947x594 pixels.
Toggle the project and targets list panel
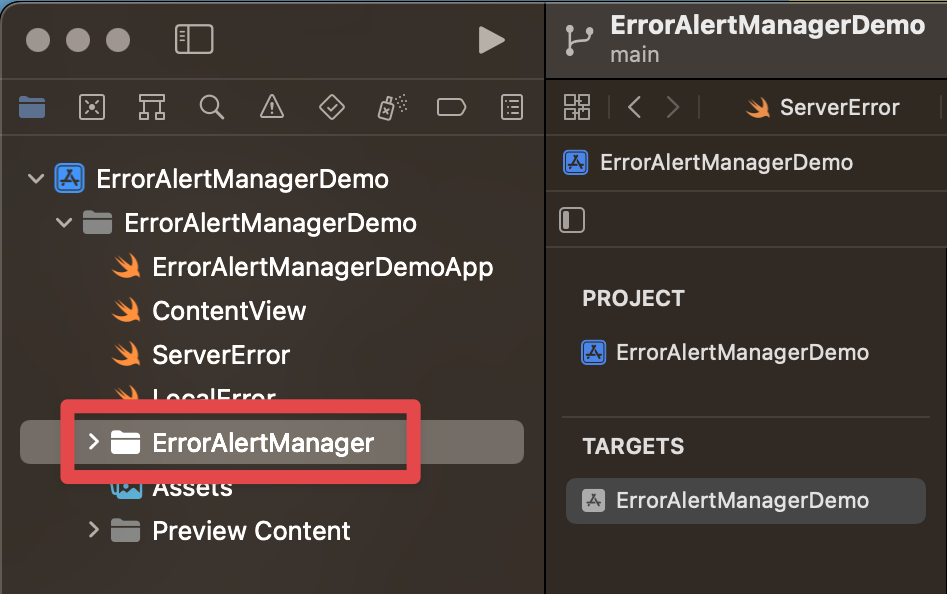(x=572, y=220)
